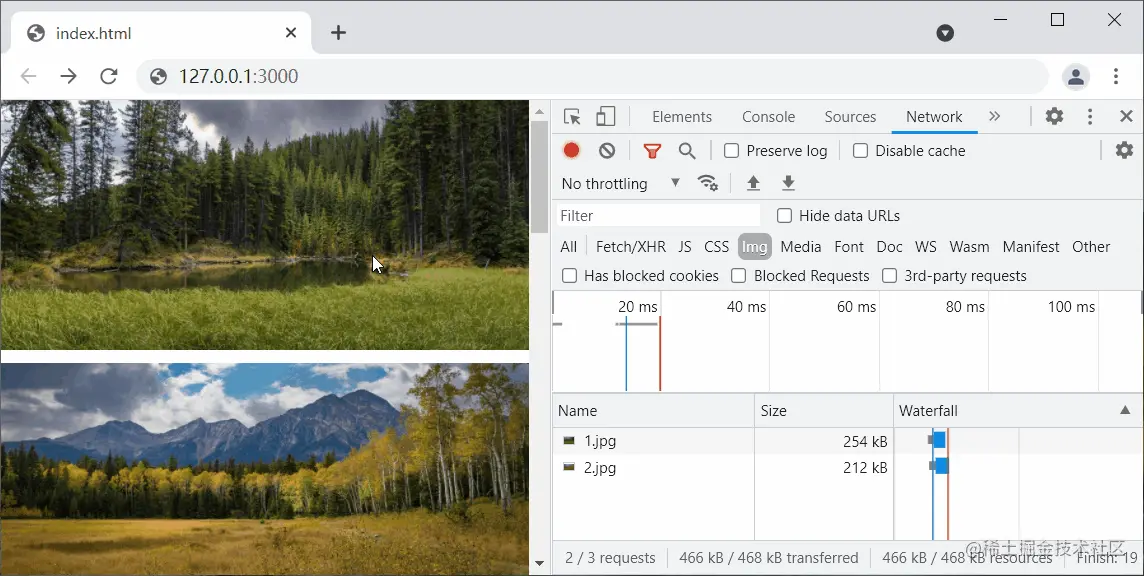1144x576 pixels.
Task: Filter requests by Wasm
Action: pos(969,247)
